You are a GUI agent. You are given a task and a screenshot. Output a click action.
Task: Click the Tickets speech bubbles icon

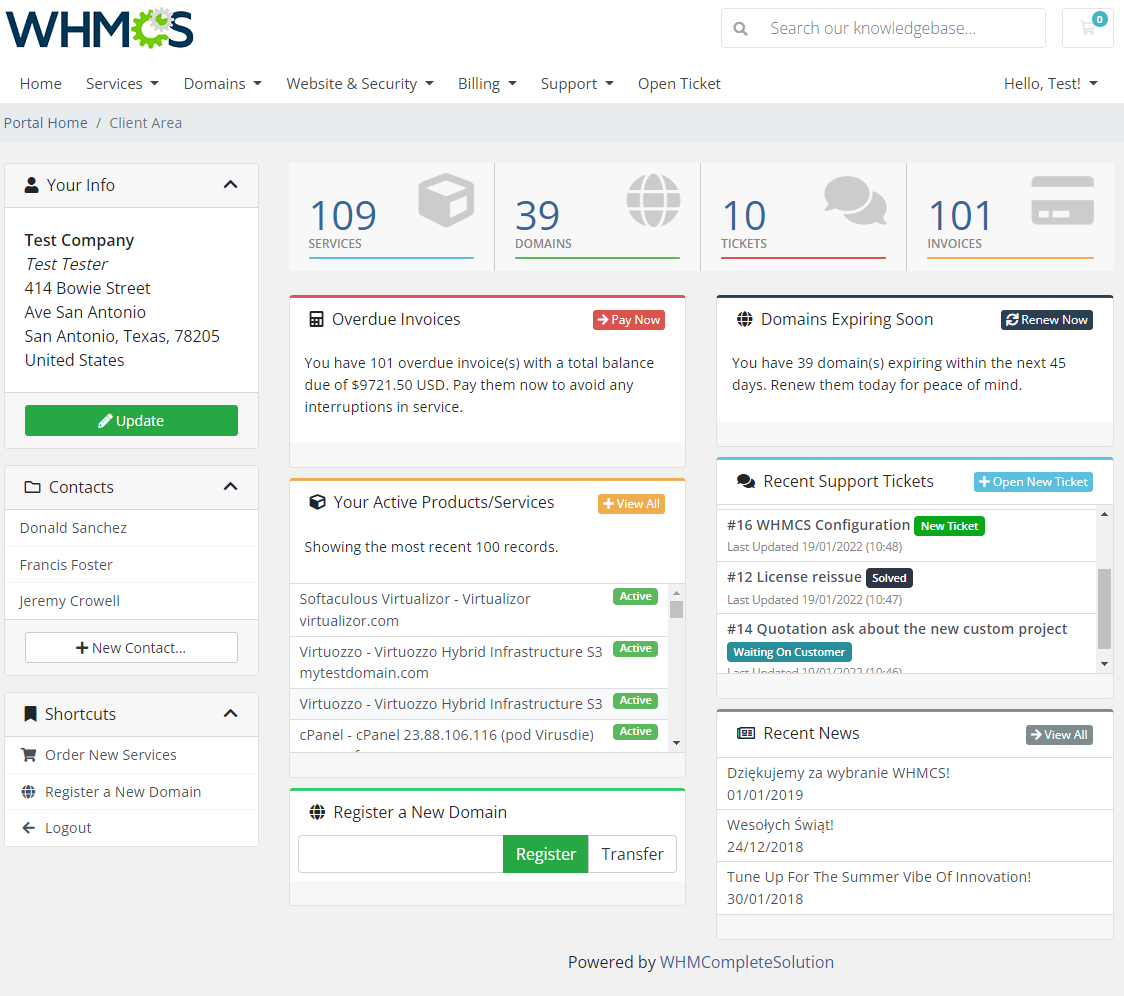(x=855, y=200)
